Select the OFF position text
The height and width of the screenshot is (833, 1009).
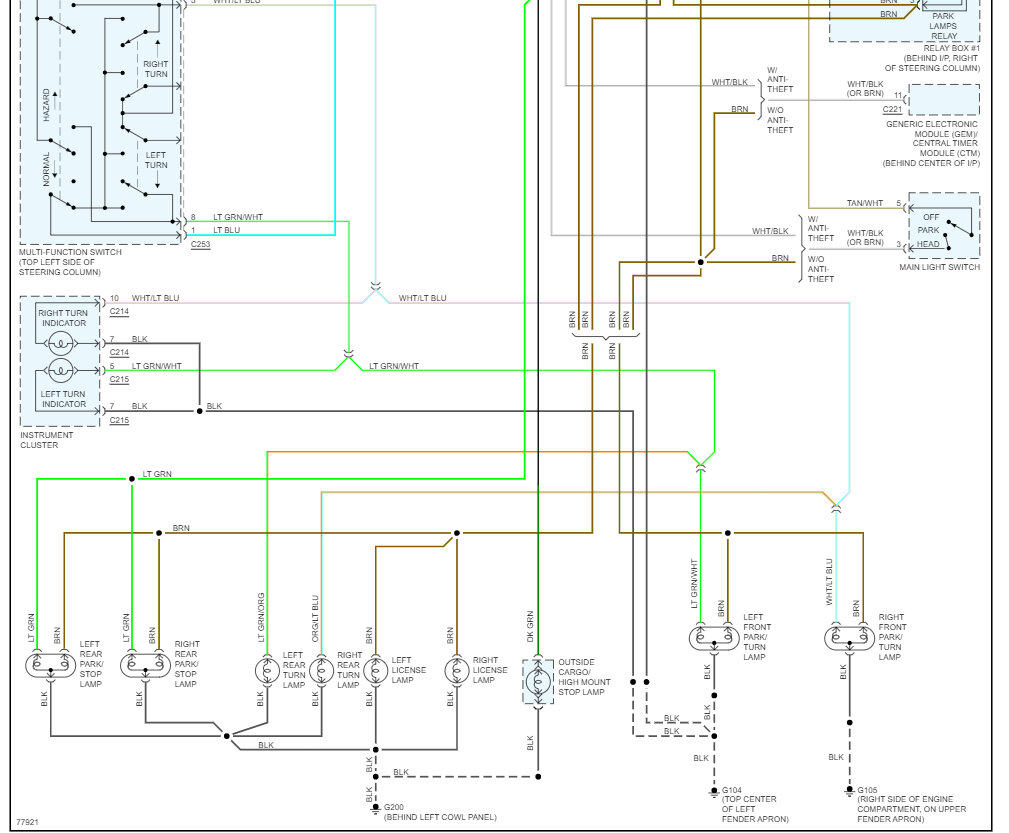931,218
